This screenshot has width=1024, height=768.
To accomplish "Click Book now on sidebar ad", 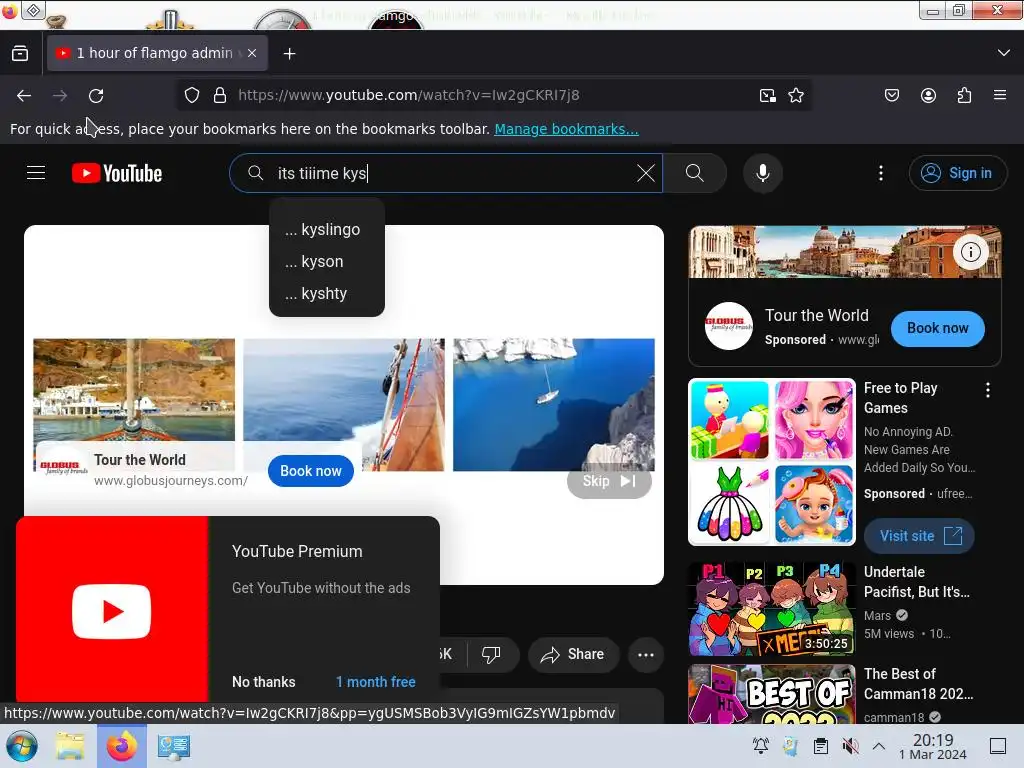I will point(937,328).
